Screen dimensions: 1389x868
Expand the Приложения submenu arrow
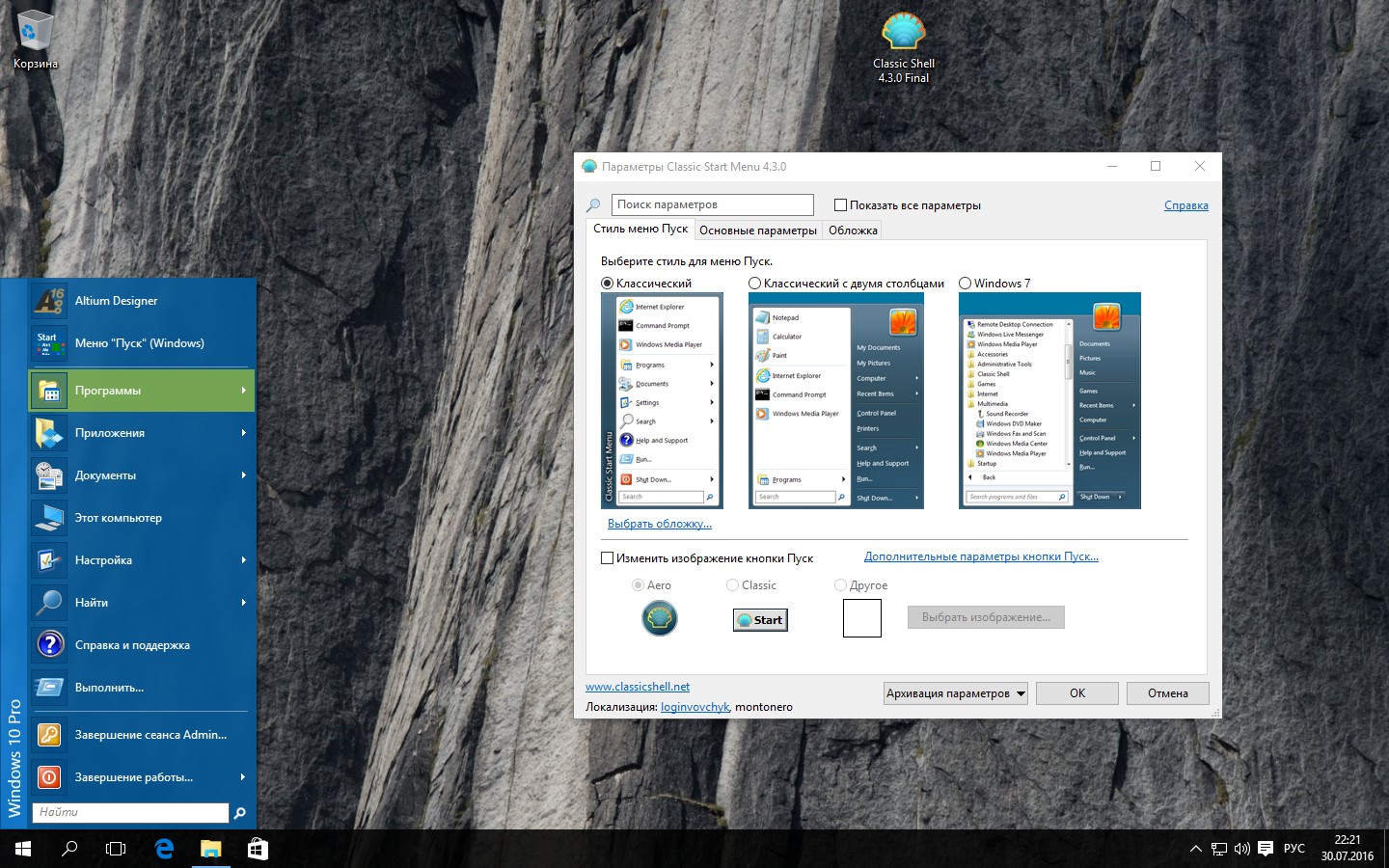point(243,433)
